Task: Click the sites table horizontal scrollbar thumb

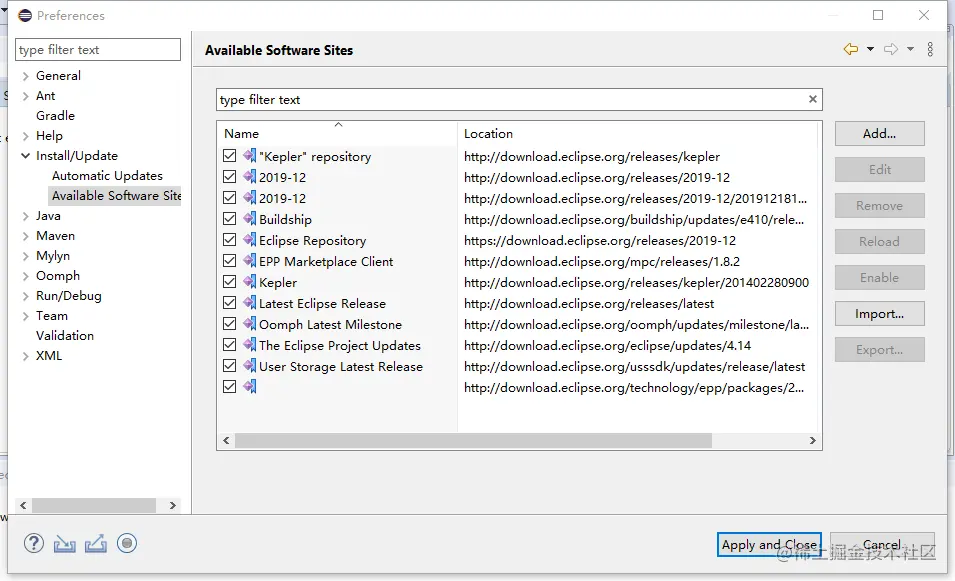Action: coord(473,440)
